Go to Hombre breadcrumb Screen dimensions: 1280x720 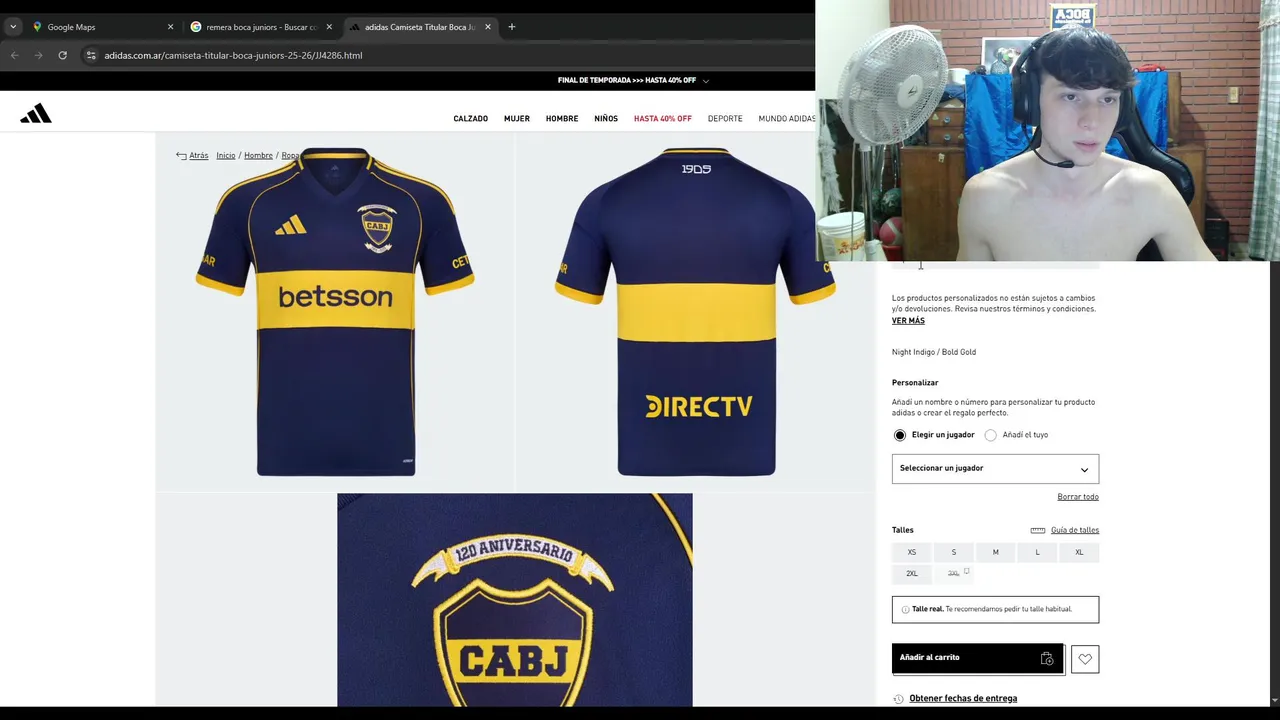click(x=258, y=155)
